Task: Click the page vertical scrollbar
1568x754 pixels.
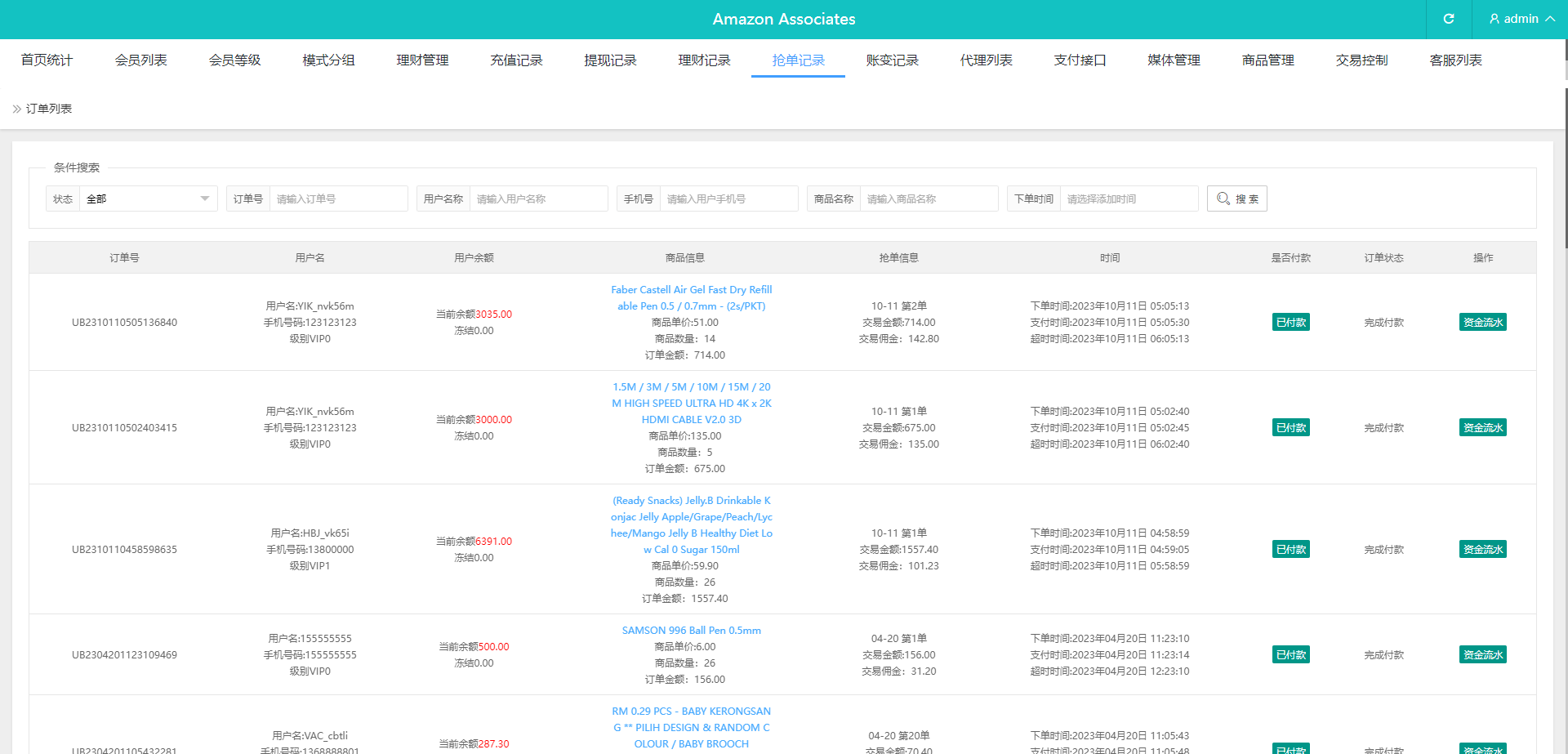Action: 1566,163
